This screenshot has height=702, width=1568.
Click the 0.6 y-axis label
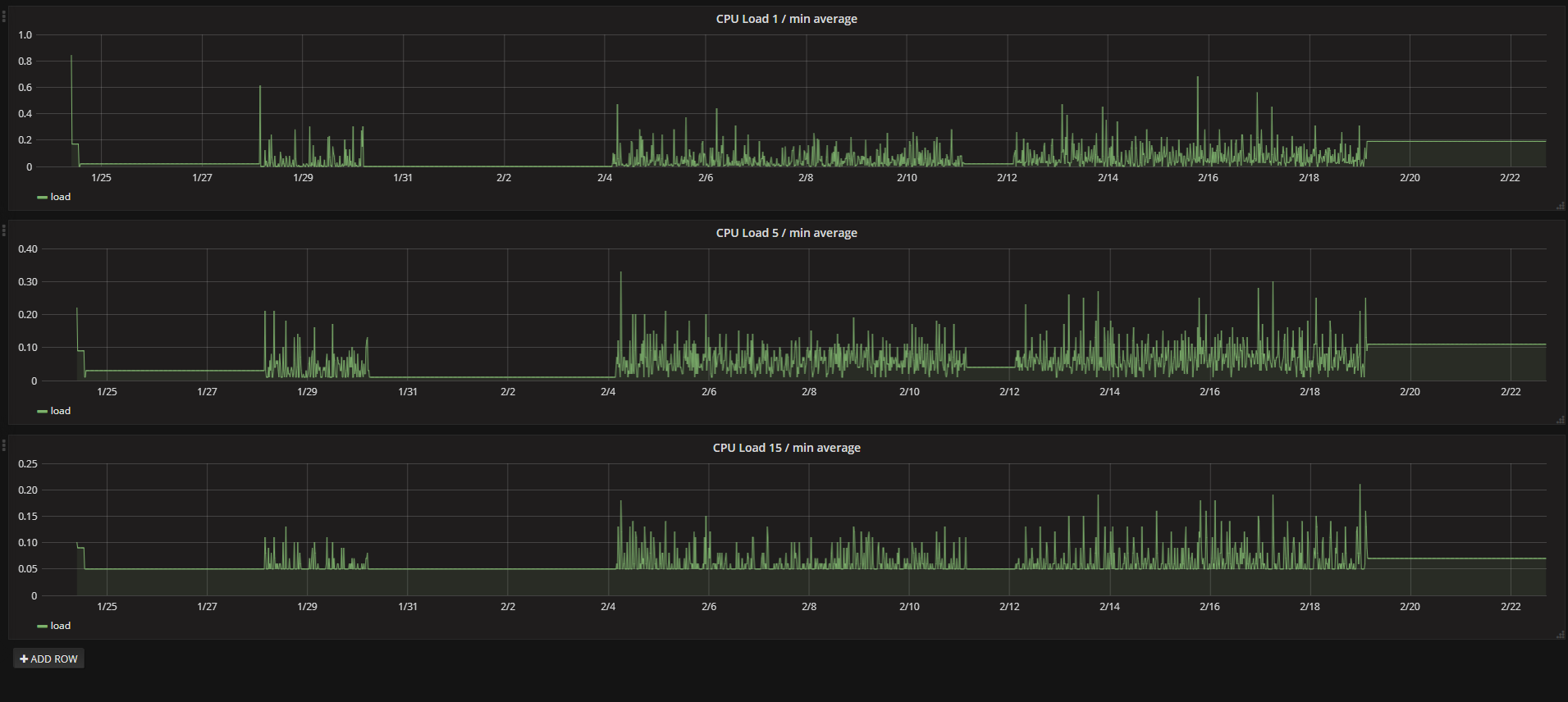click(25, 87)
